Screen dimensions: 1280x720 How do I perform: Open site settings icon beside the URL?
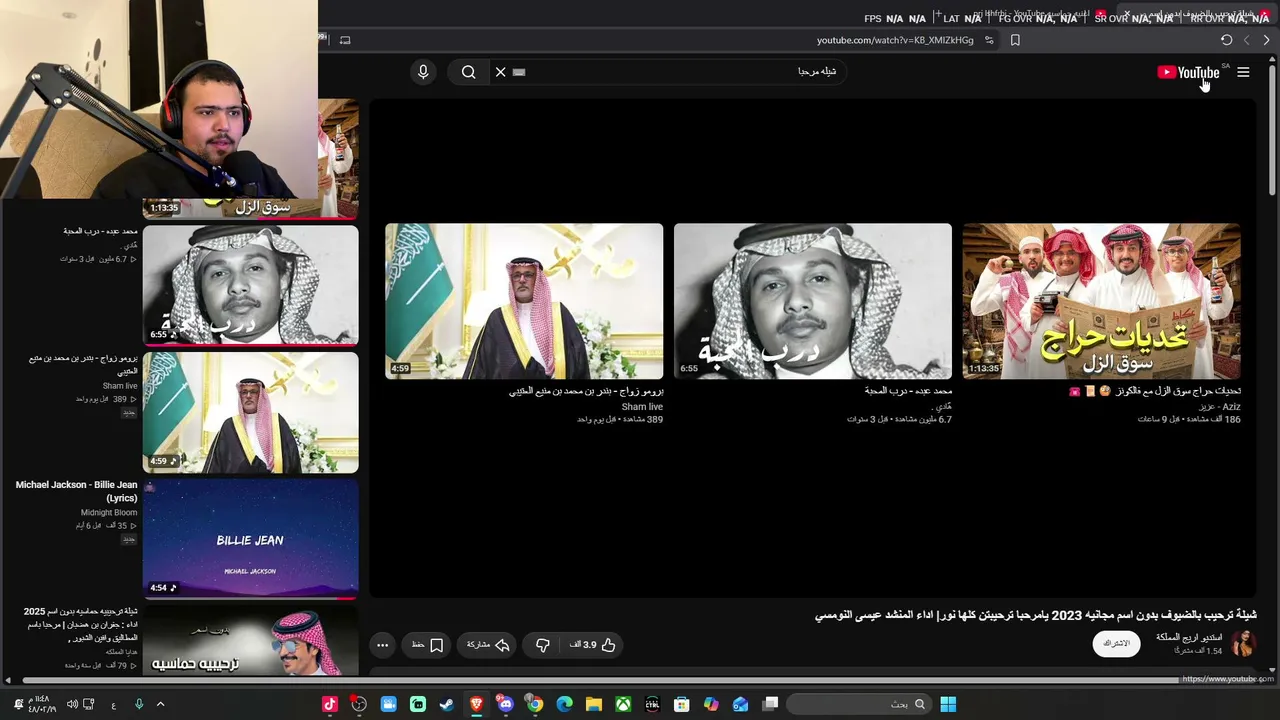(989, 40)
